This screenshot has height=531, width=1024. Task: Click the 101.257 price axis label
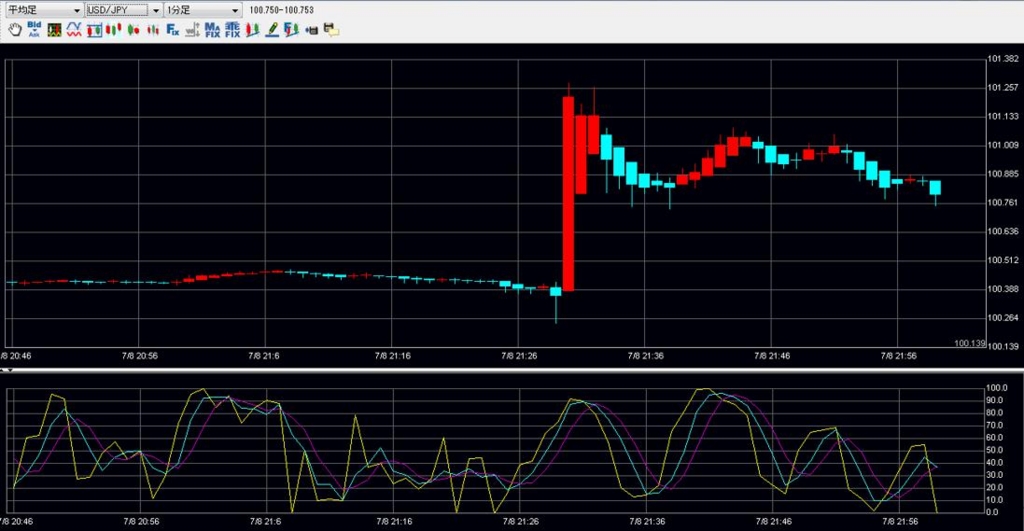1002,88
